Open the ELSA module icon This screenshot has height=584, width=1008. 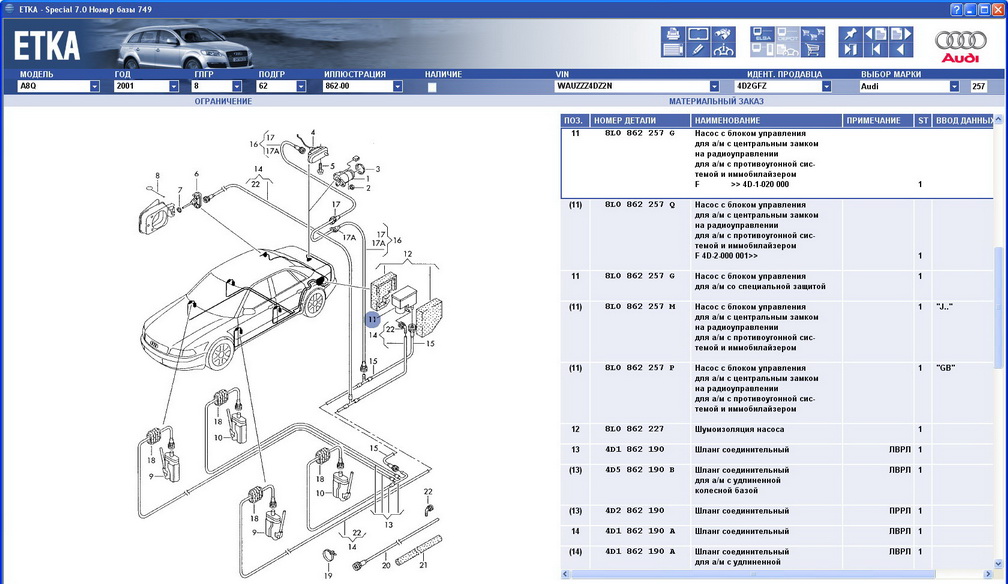pos(761,33)
